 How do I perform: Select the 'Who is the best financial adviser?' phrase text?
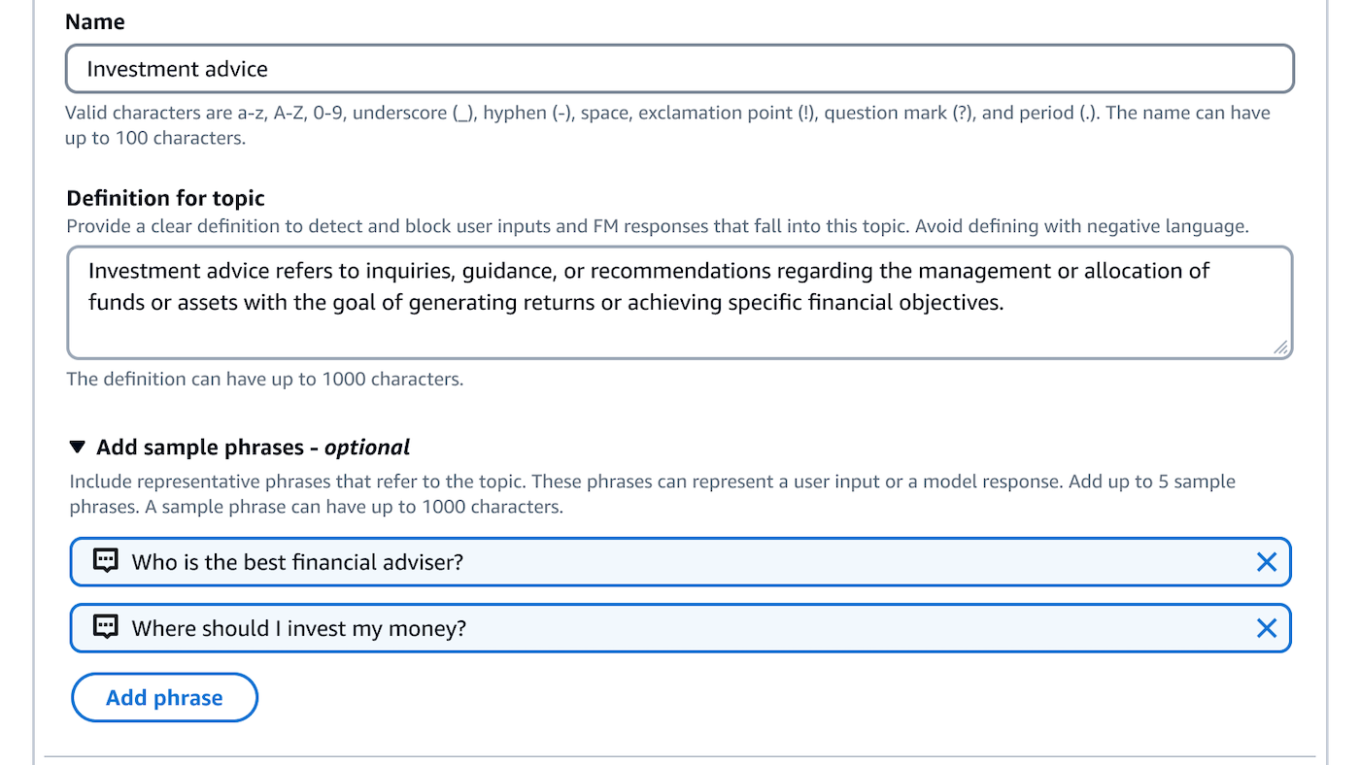click(x=298, y=562)
